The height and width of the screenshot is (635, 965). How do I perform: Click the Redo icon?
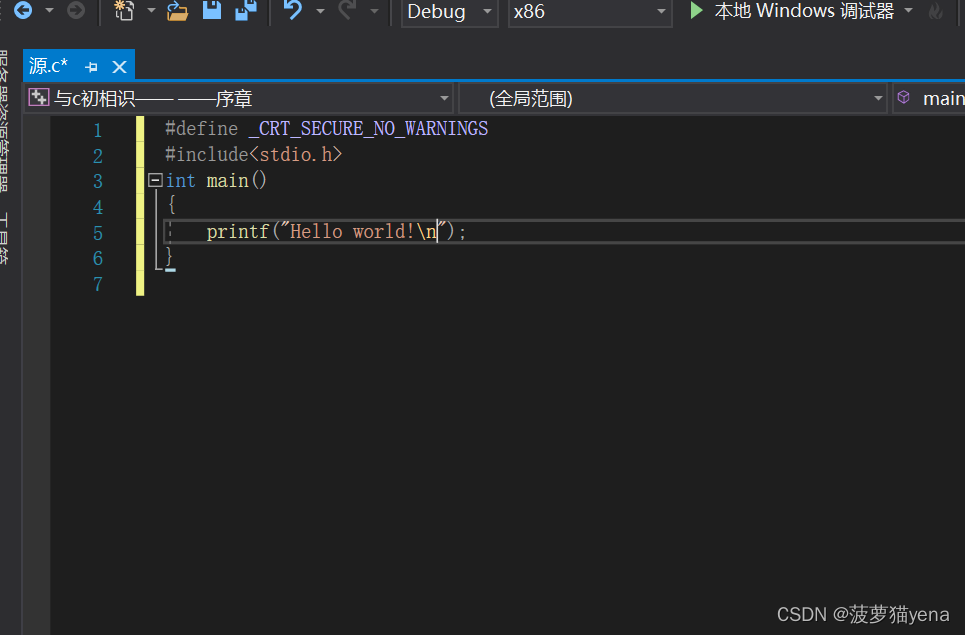[x=347, y=10]
